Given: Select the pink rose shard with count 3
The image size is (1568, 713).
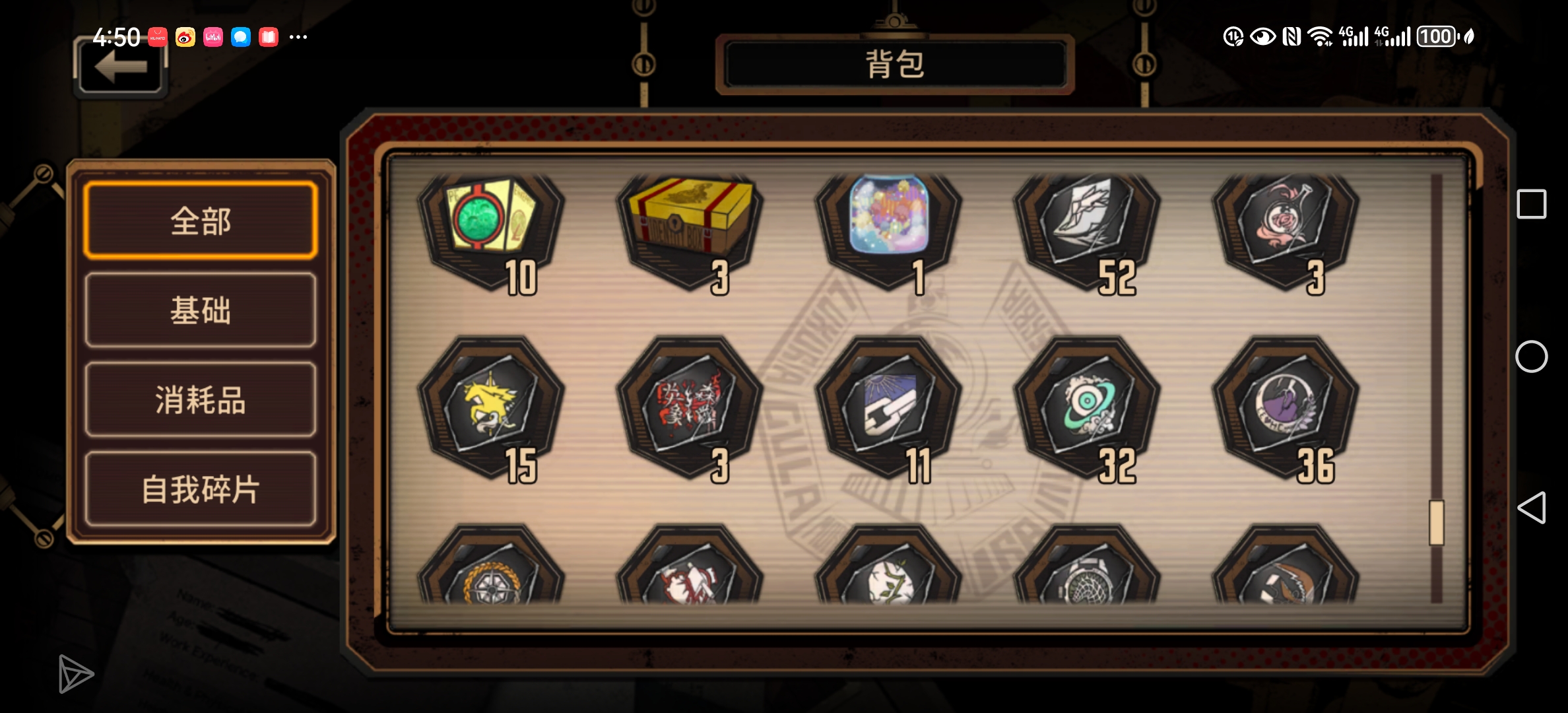Looking at the screenshot, I should click(x=1286, y=231).
